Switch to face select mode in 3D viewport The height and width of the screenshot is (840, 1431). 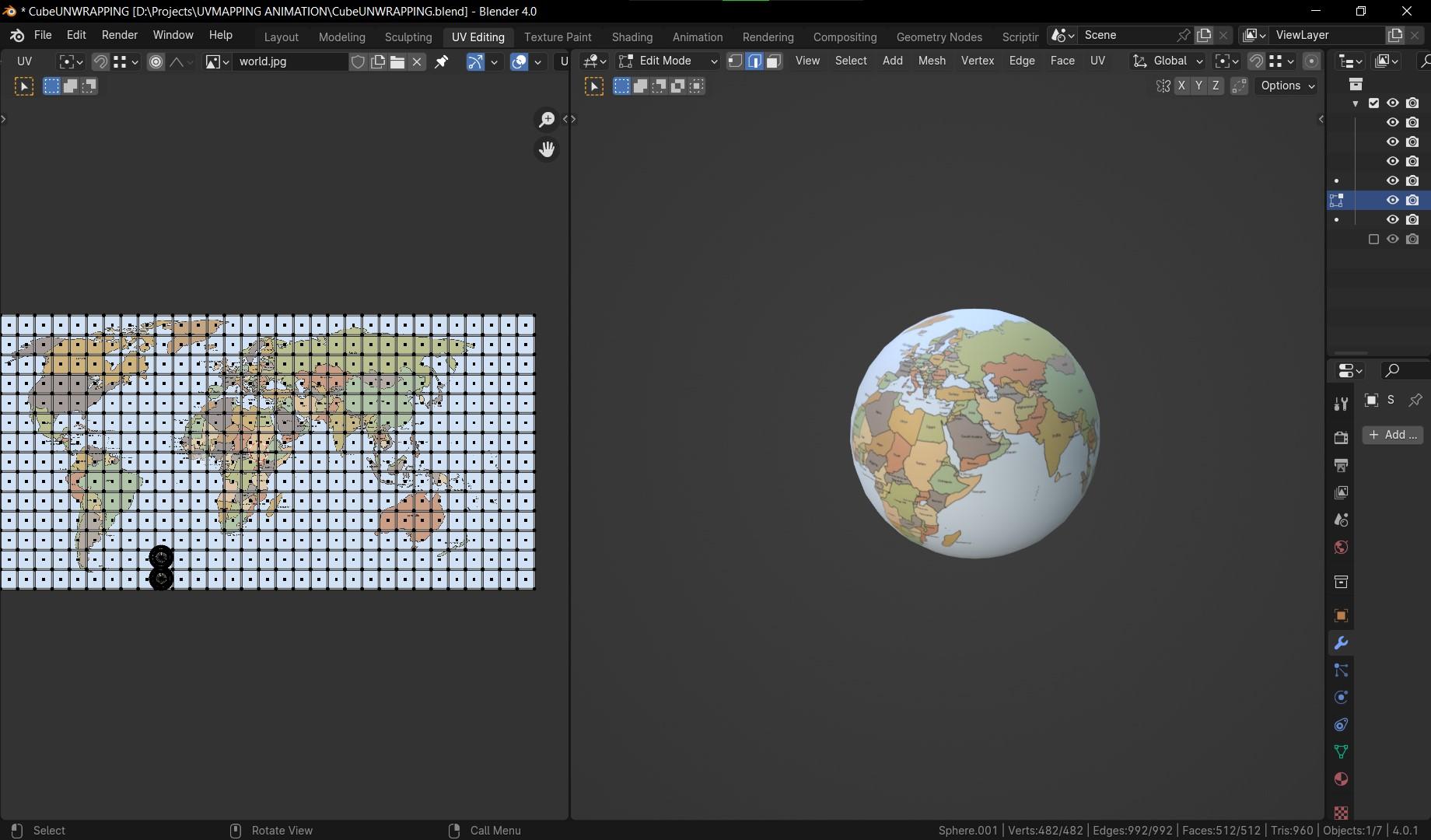tap(773, 61)
